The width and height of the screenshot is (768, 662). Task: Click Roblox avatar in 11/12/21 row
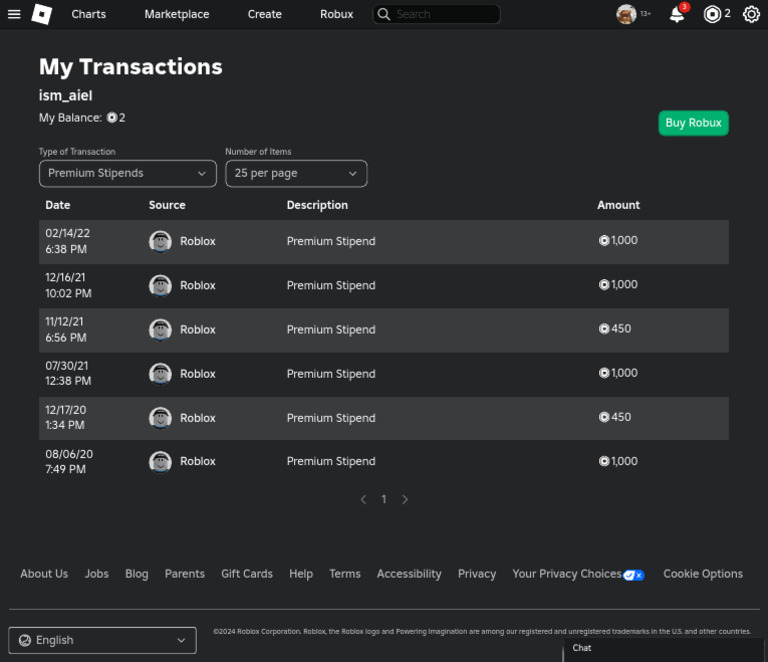pyautogui.click(x=160, y=330)
